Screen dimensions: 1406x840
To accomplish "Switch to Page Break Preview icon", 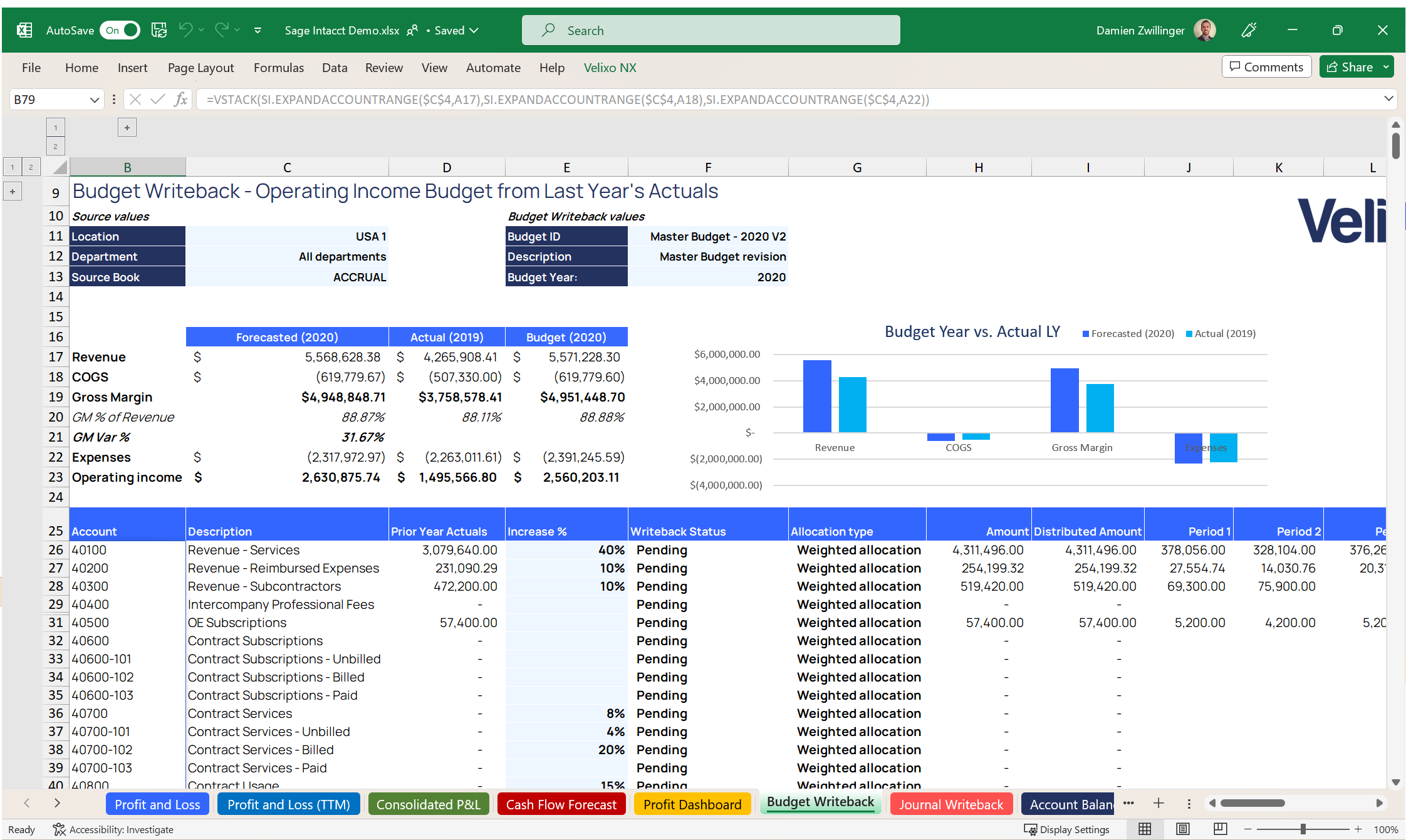I will [1220, 829].
